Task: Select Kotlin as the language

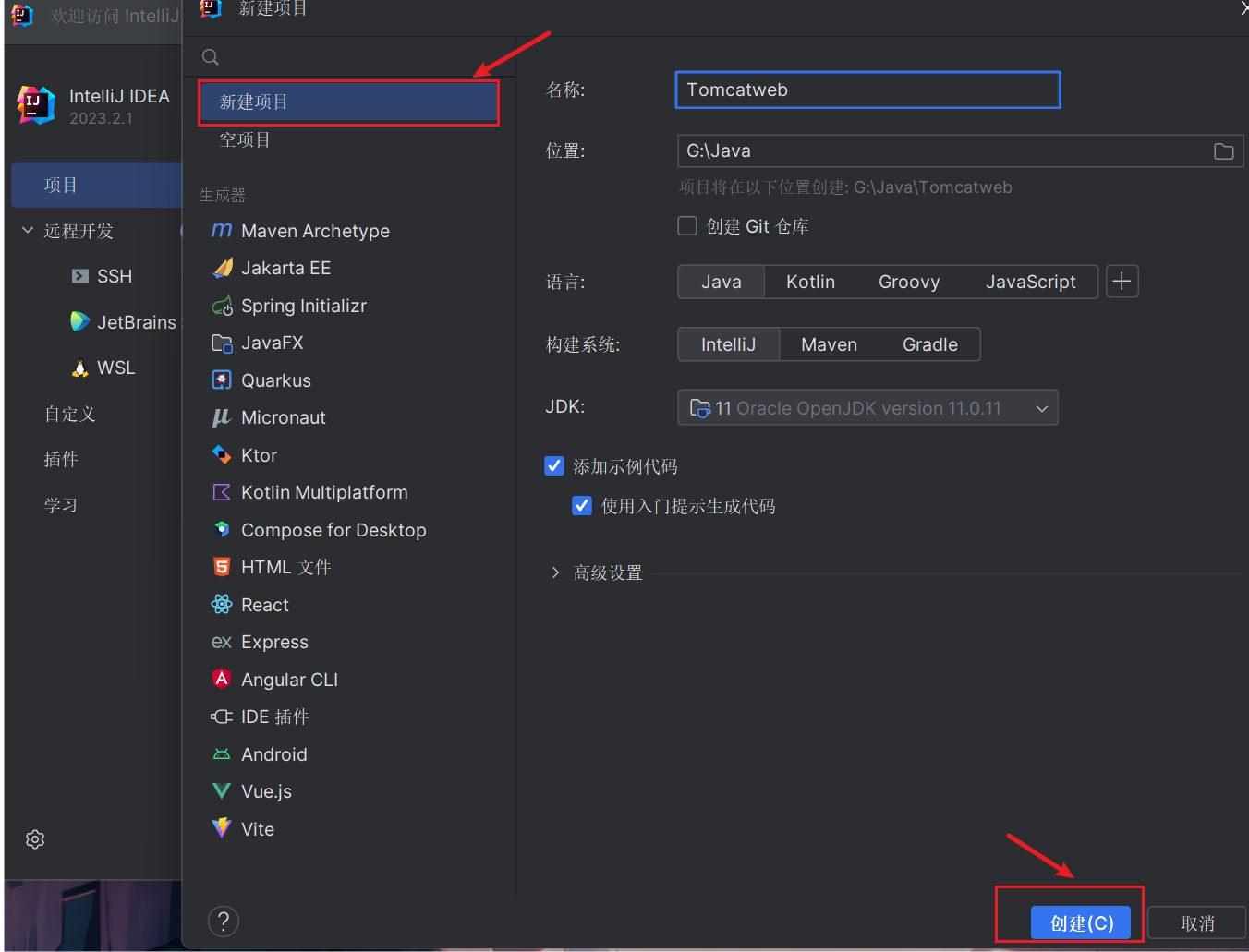Action: [x=810, y=282]
